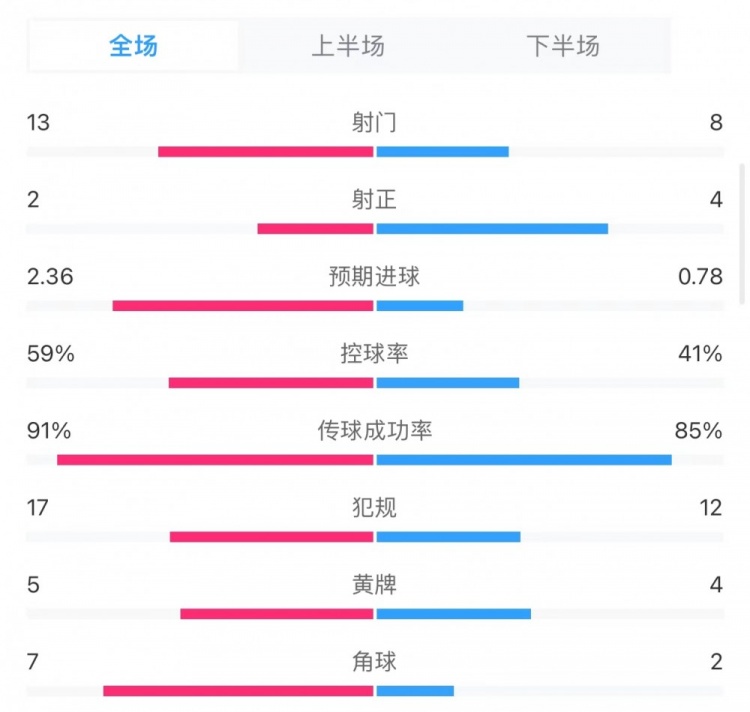This screenshot has width=750, height=712.
Task: Click the red bar under 射门
Action: click(x=265, y=152)
